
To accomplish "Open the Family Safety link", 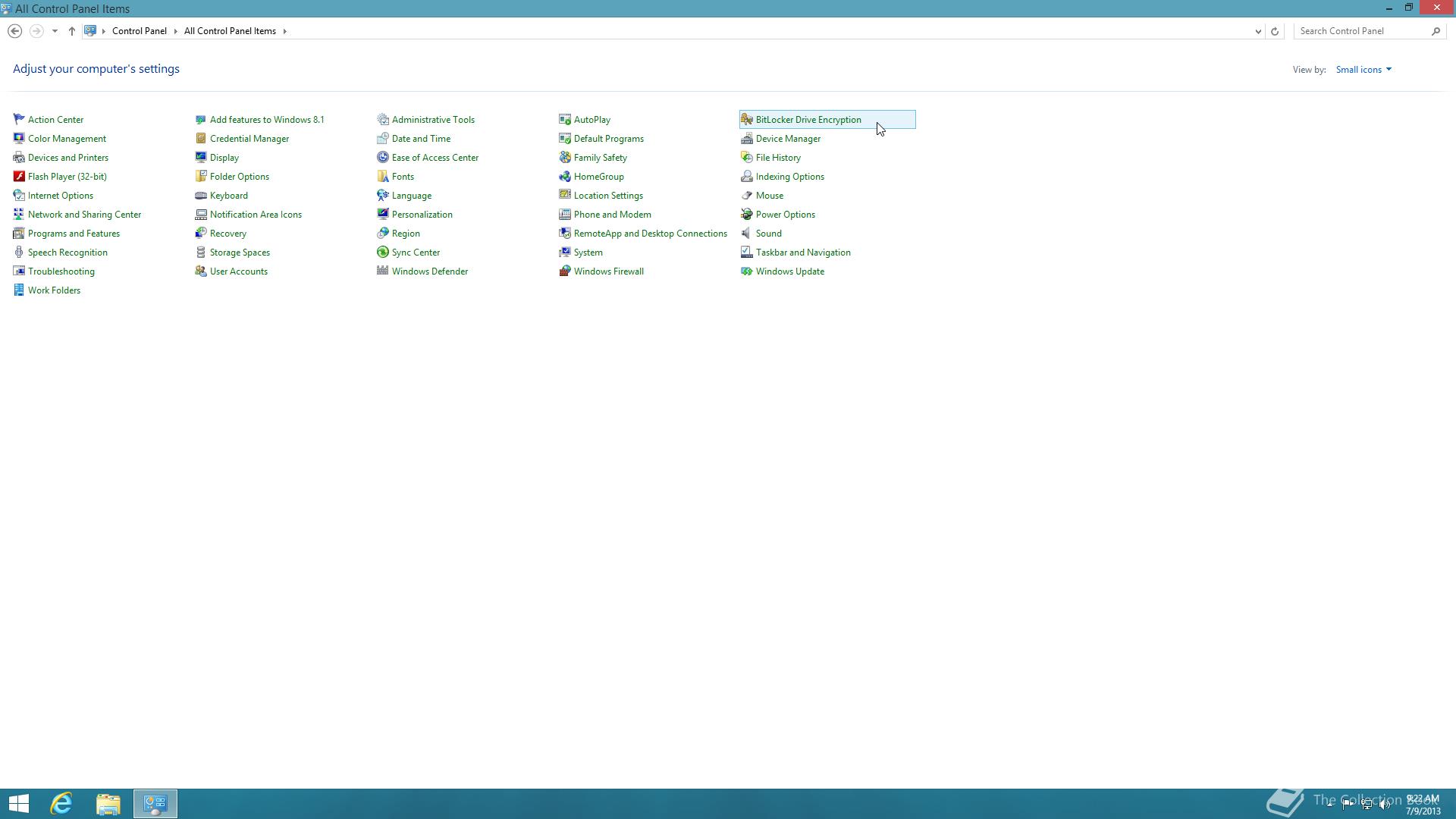I will 601,157.
